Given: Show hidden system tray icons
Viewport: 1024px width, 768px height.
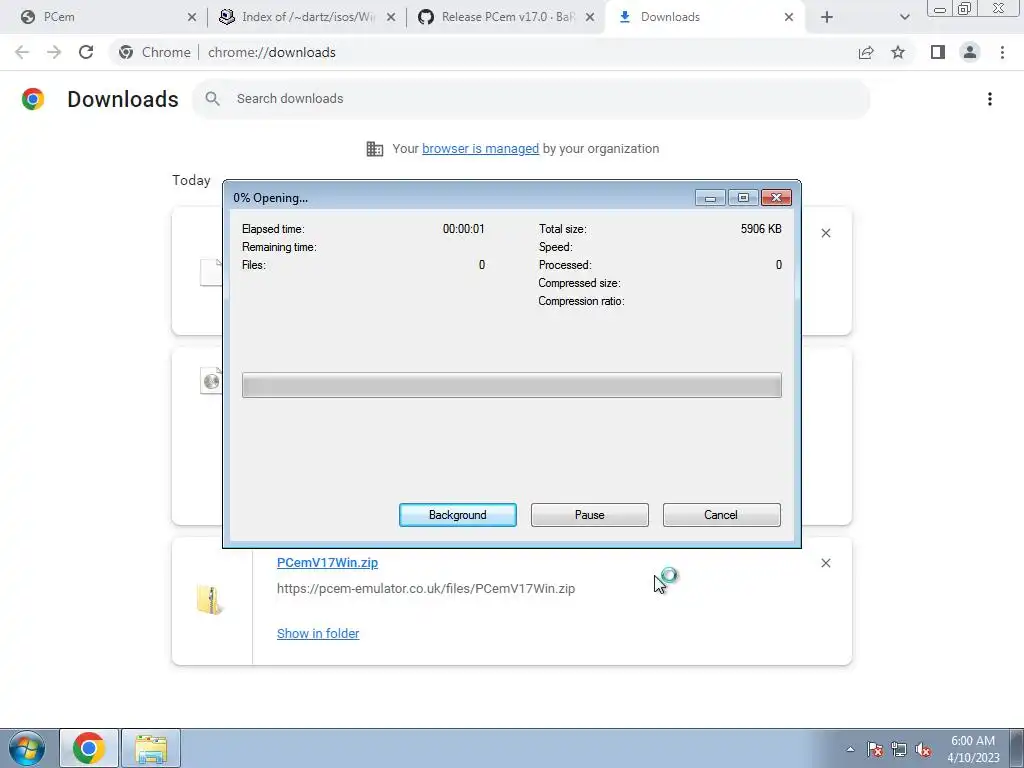Looking at the screenshot, I should (850, 749).
